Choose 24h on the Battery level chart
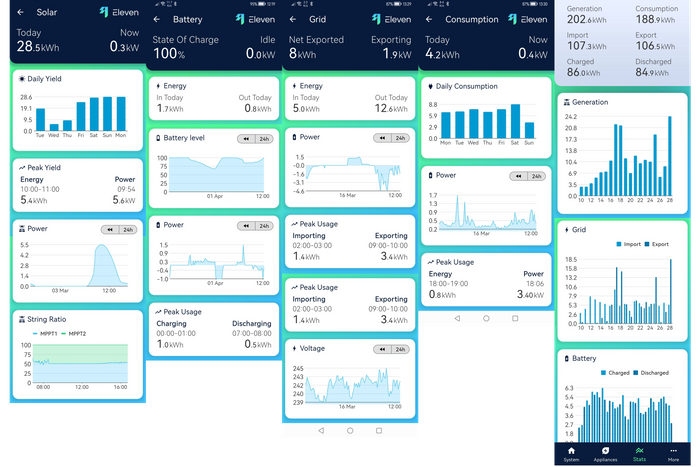Screen dimensions: 700x467 coord(264,138)
